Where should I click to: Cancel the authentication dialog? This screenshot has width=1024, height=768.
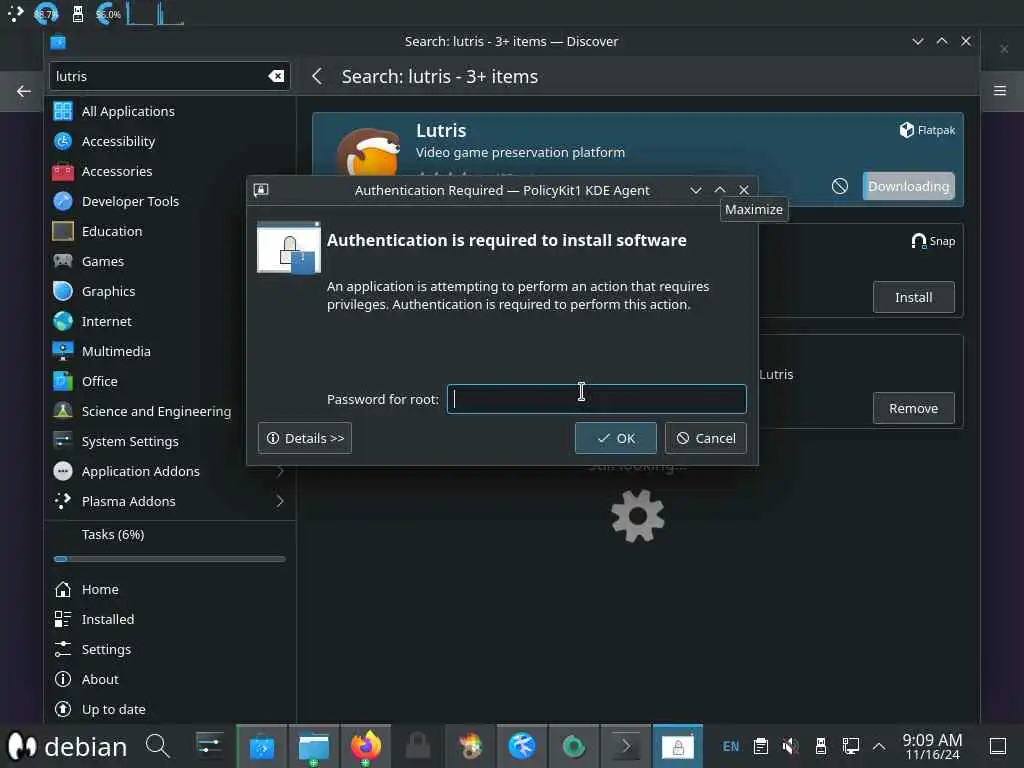(x=705, y=438)
